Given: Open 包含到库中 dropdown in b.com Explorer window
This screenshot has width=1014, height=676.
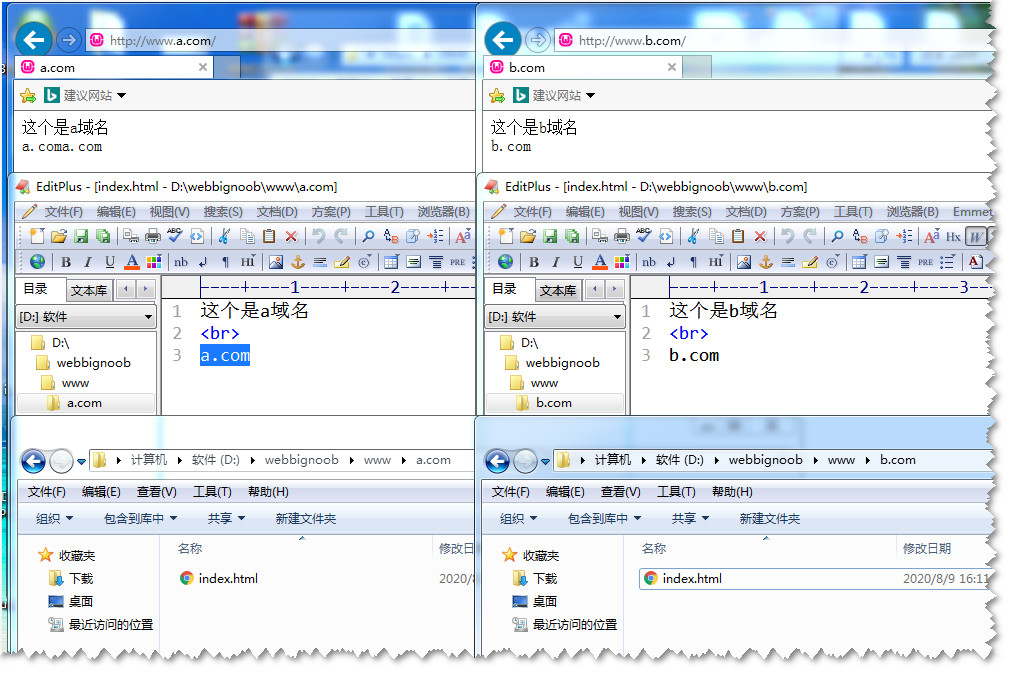Looking at the screenshot, I should [605, 519].
